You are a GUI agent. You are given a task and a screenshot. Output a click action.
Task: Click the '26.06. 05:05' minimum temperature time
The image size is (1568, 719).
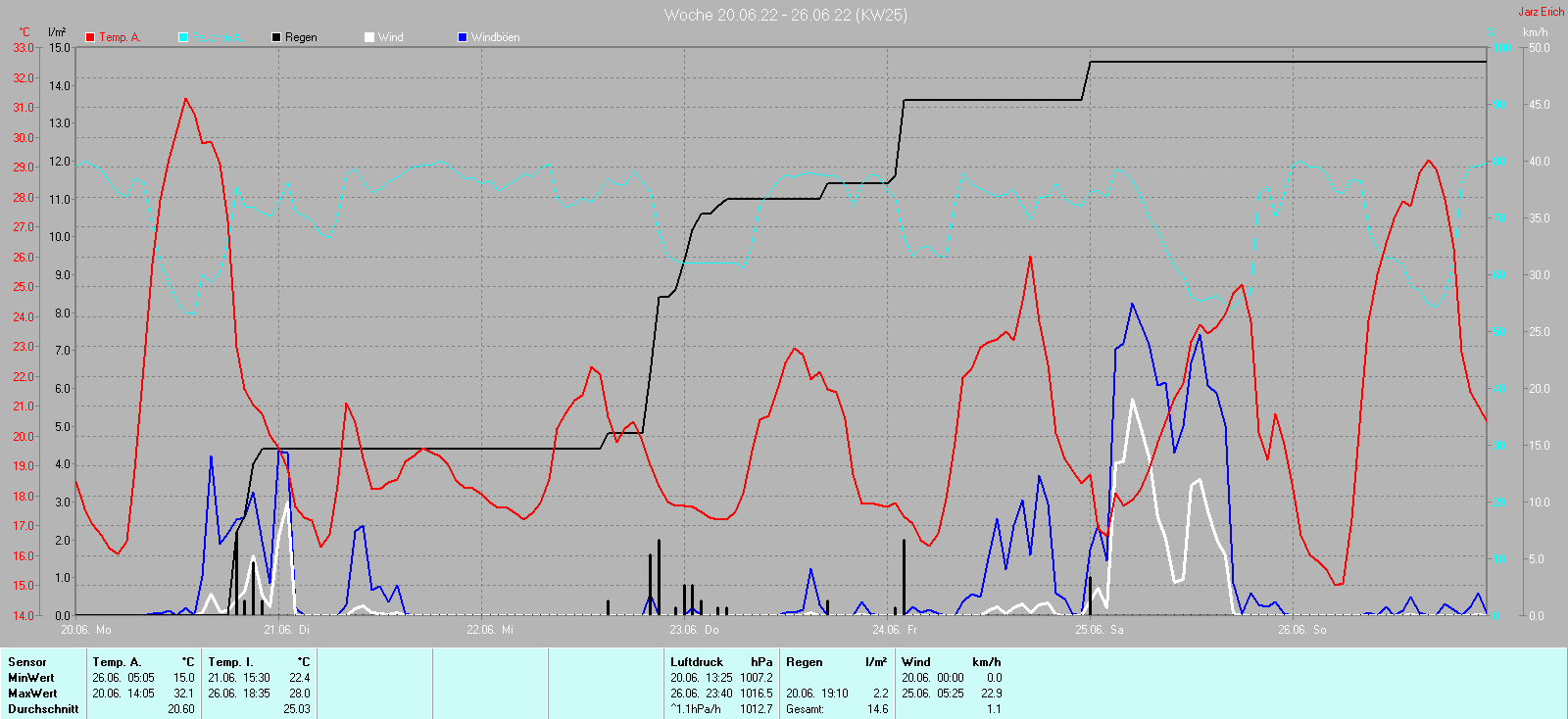point(123,678)
